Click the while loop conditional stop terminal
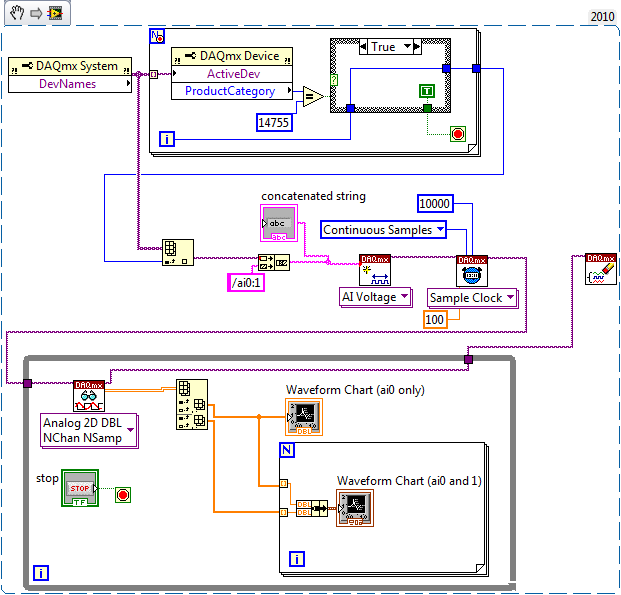 [123, 495]
